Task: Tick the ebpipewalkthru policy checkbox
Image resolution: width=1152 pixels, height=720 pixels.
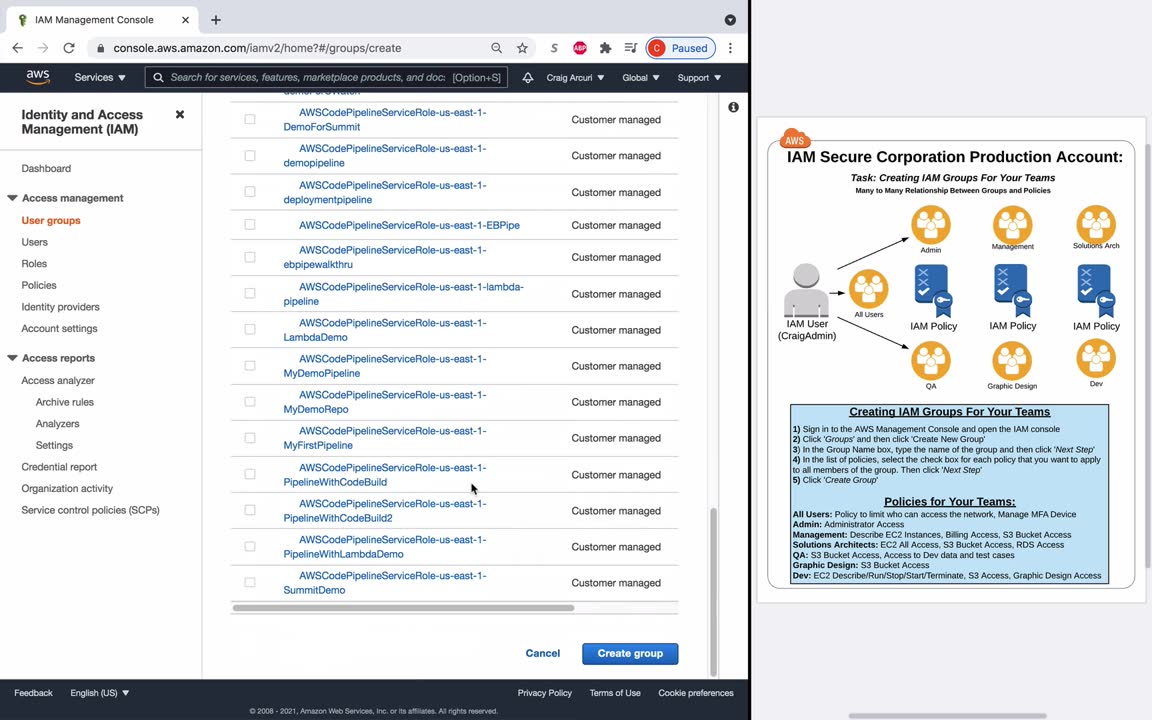Action: (x=250, y=257)
